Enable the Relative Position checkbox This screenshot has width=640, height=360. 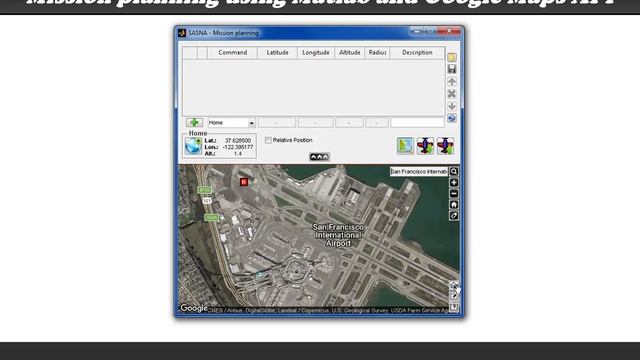click(x=268, y=140)
